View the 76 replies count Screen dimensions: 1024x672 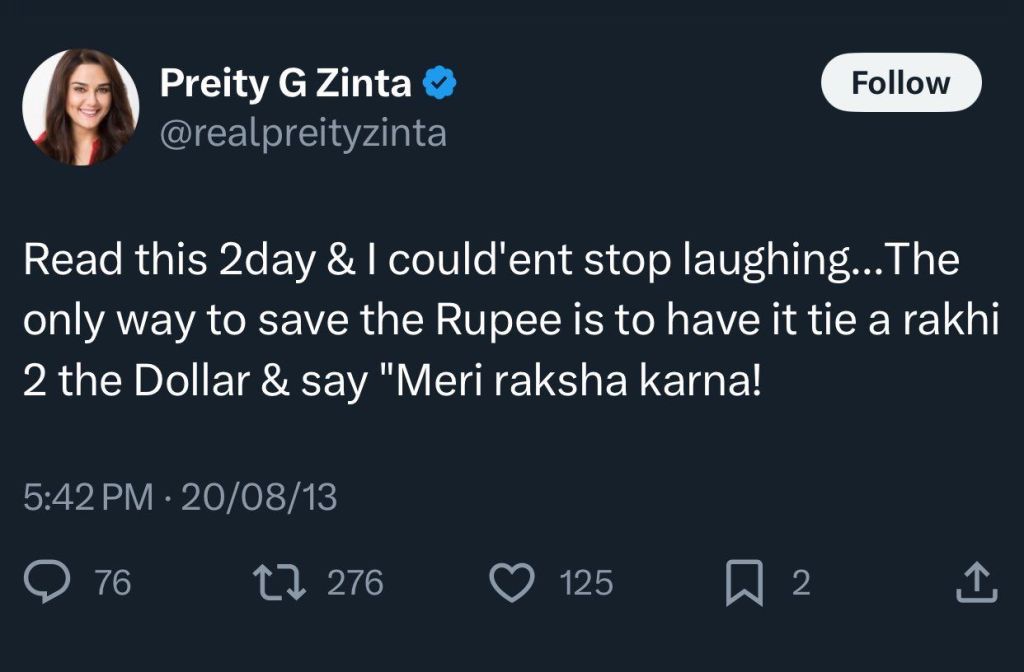(x=112, y=583)
